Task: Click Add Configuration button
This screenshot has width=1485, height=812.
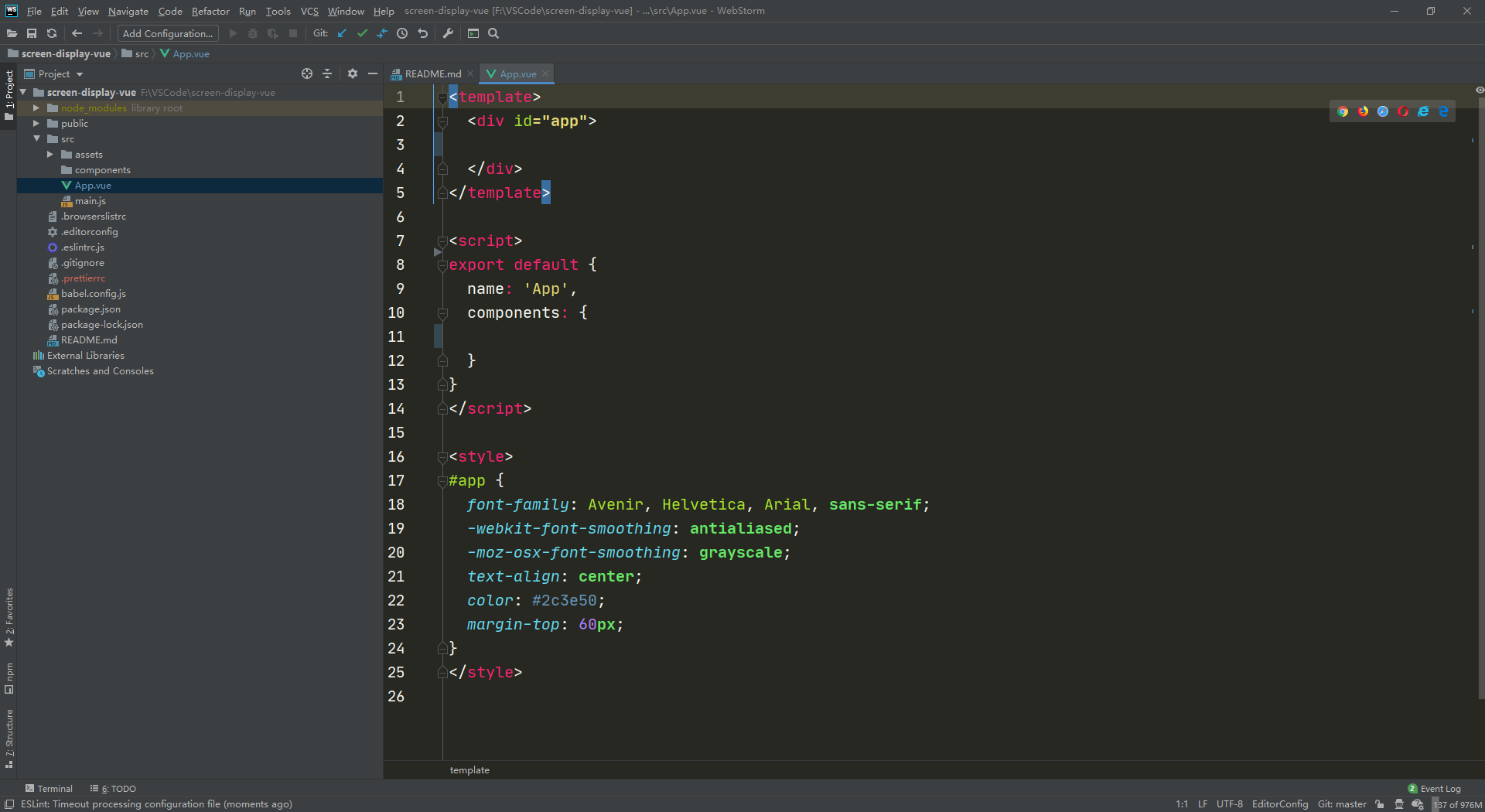Action: pyautogui.click(x=168, y=33)
